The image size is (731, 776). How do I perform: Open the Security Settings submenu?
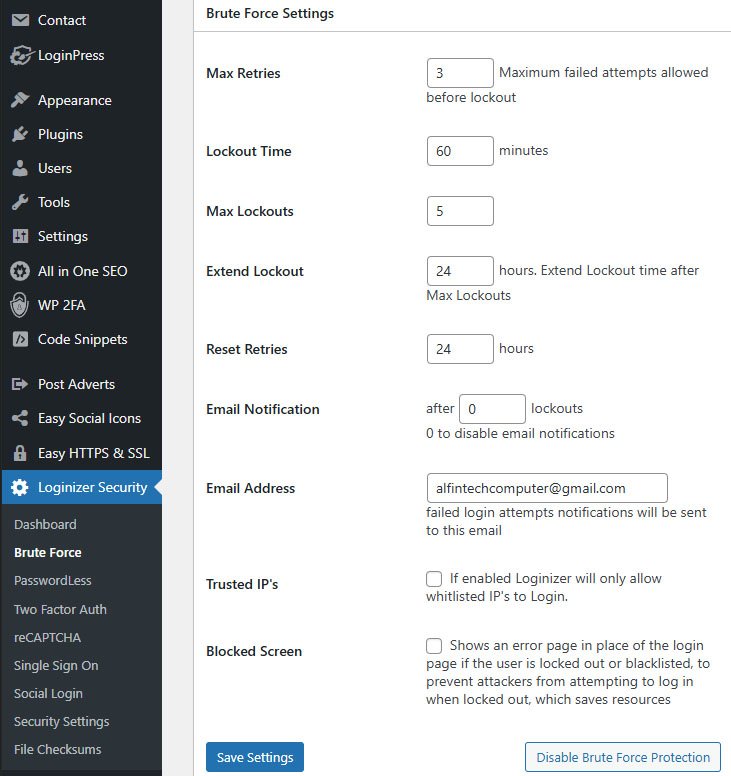pyautogui.click(x=61, y=721)
